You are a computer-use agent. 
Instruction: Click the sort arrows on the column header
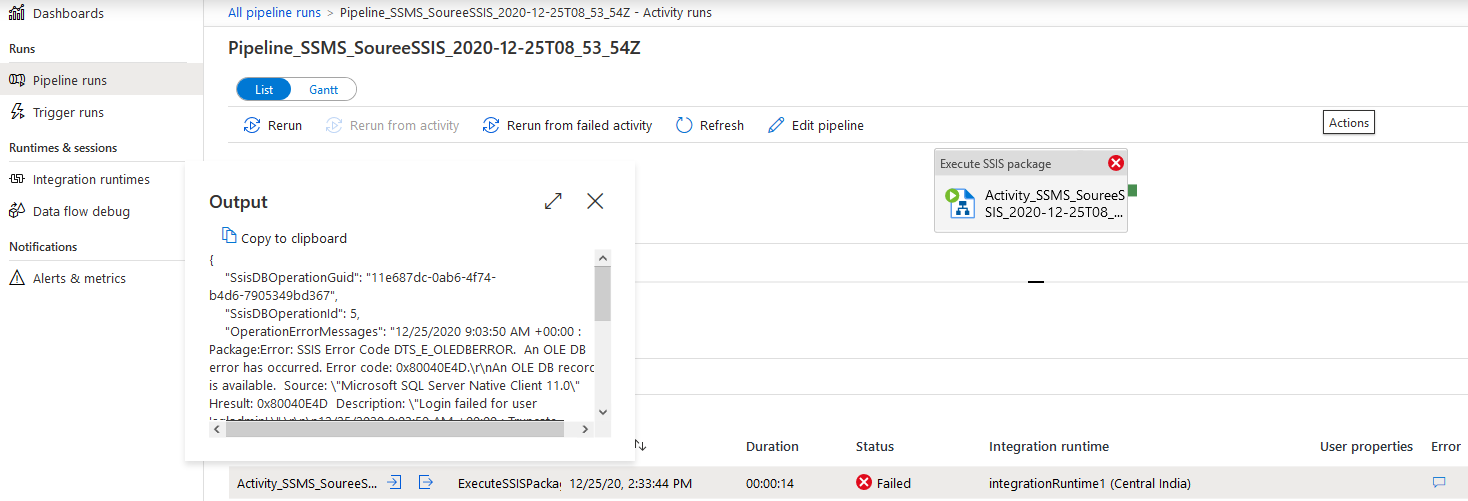click(x=640, y=445)
